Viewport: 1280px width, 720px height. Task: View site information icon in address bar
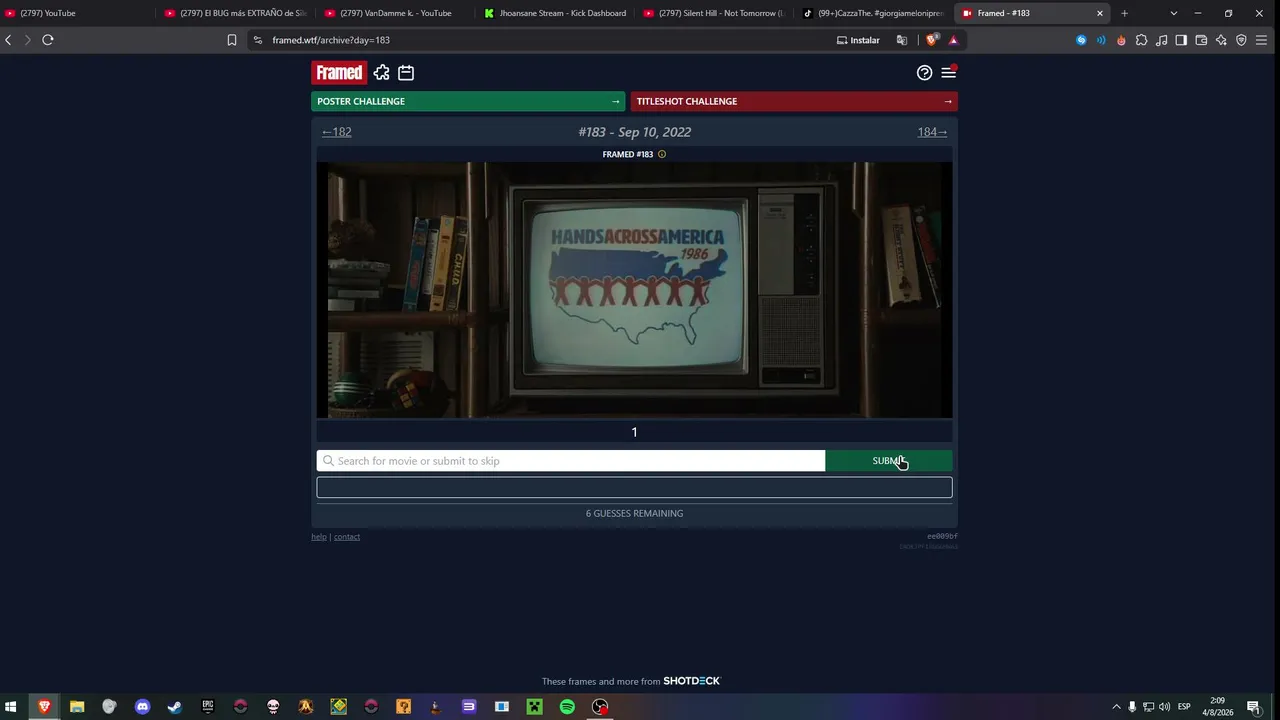click(258, 40)
